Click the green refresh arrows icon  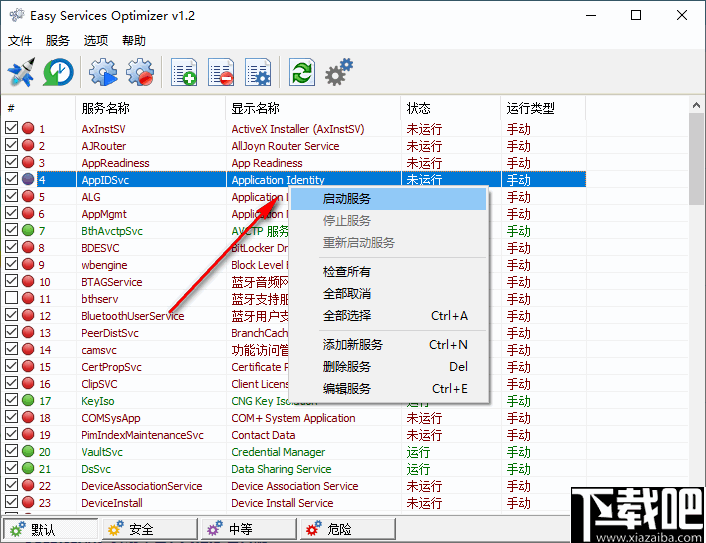click(302, 72)
